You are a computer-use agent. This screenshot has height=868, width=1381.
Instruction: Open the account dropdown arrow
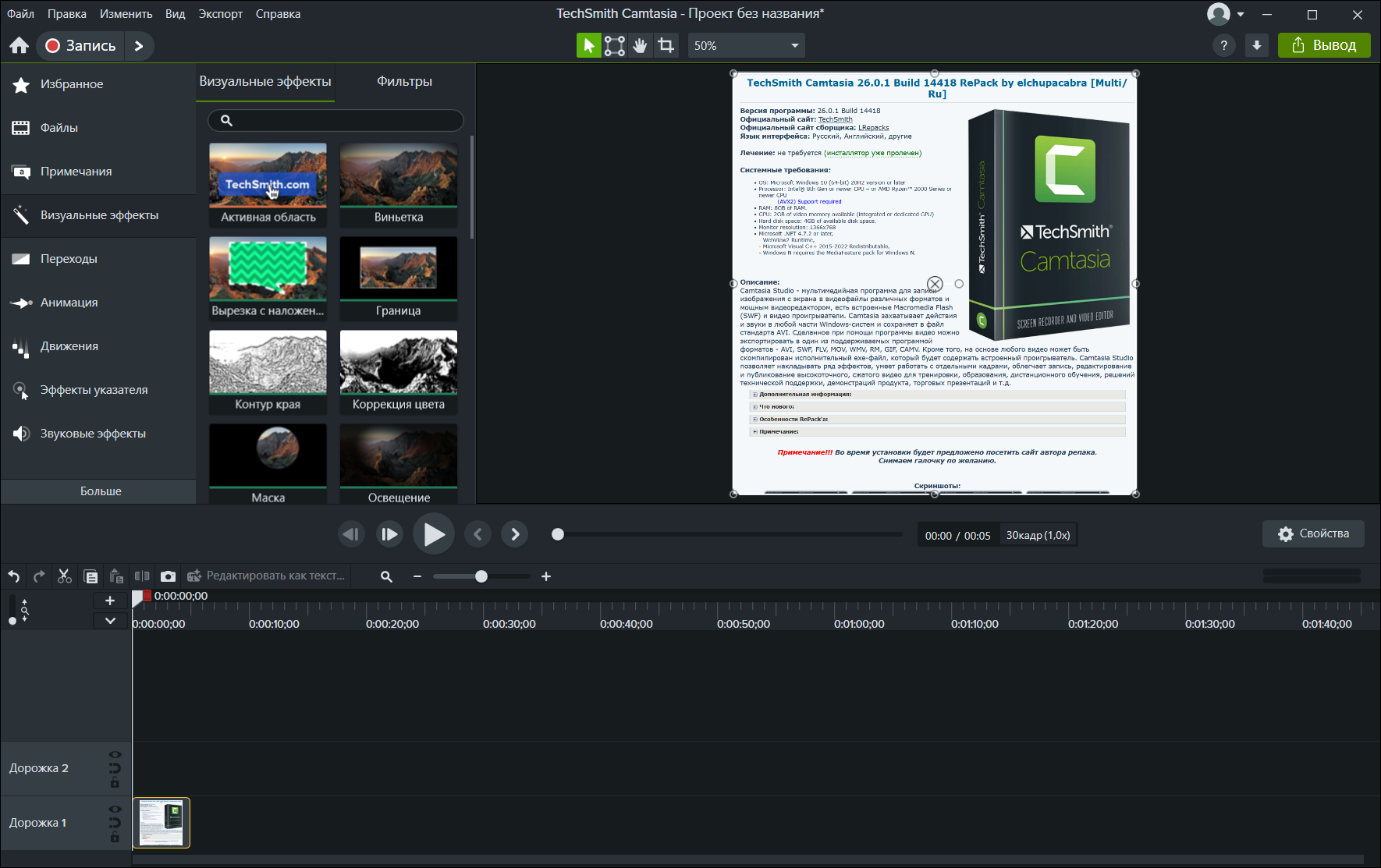point(1241,14)
